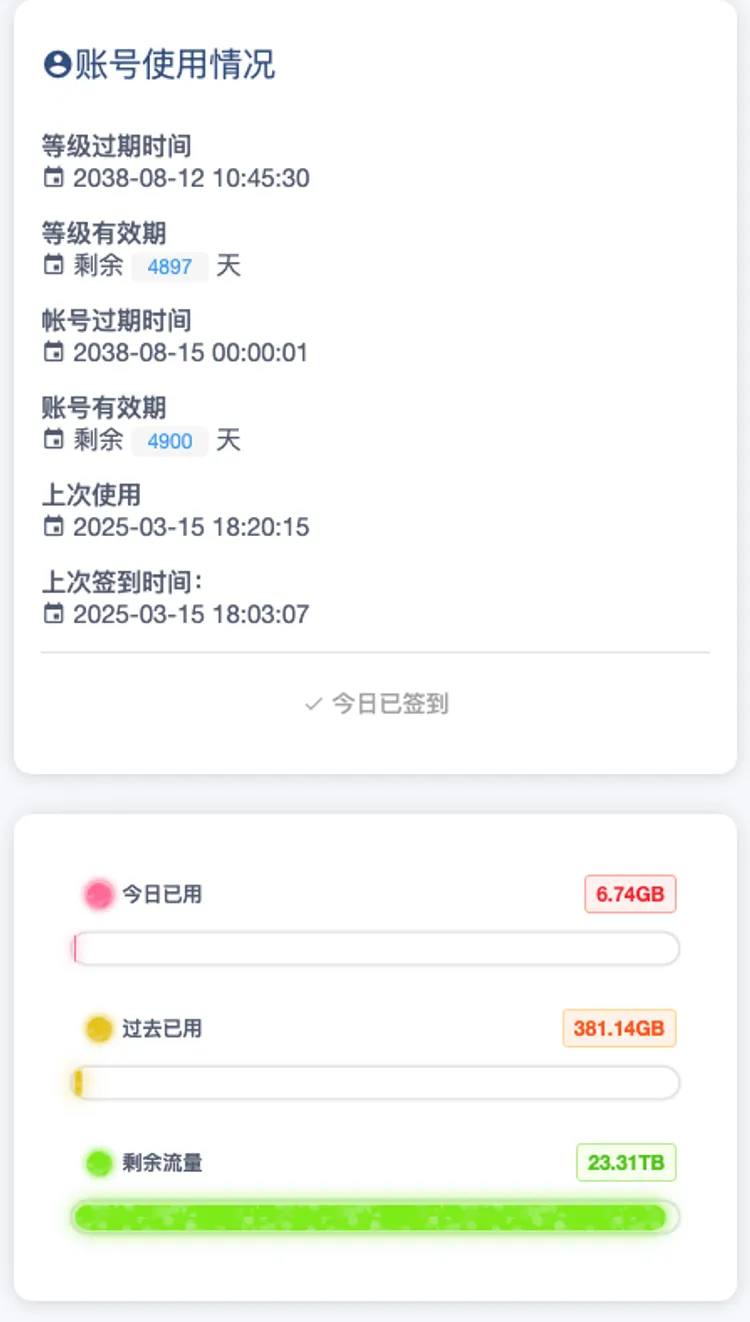Click the calendar icon beside 2038-08-12 10:45:30
Image resolution: width=750 pixels, height=1322 pixels.
(53, 179)
